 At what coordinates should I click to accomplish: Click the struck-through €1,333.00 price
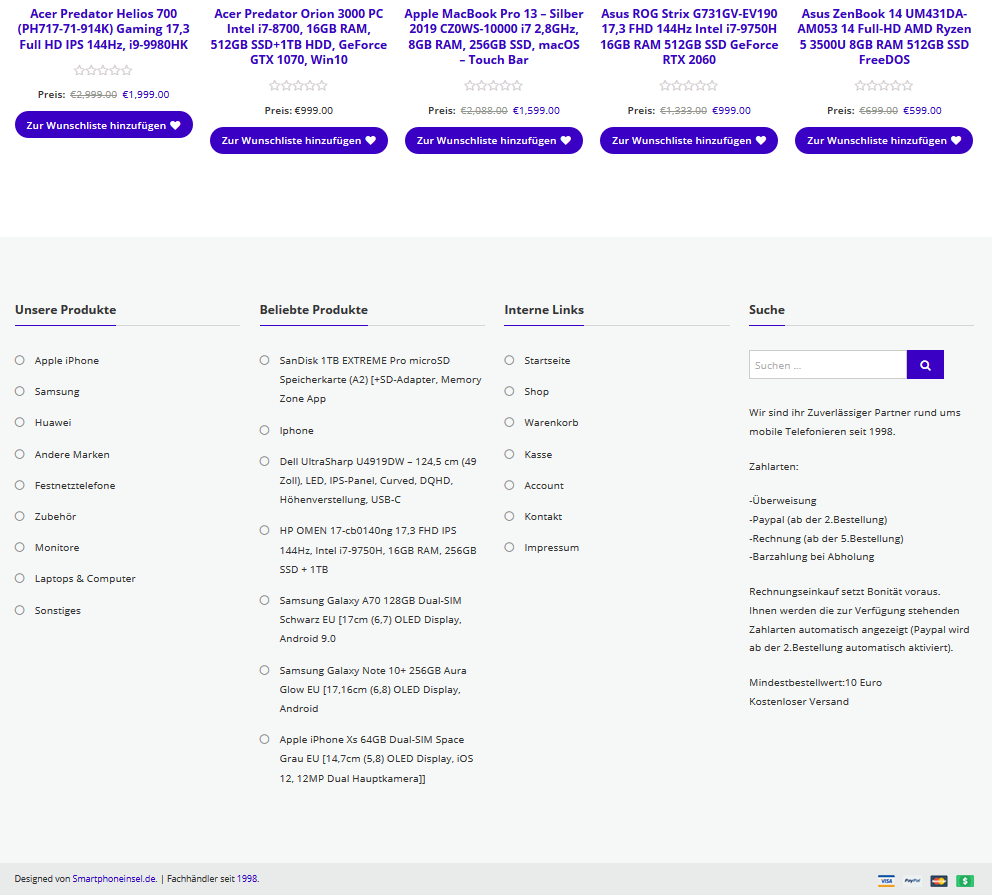(x=683, y=111)
